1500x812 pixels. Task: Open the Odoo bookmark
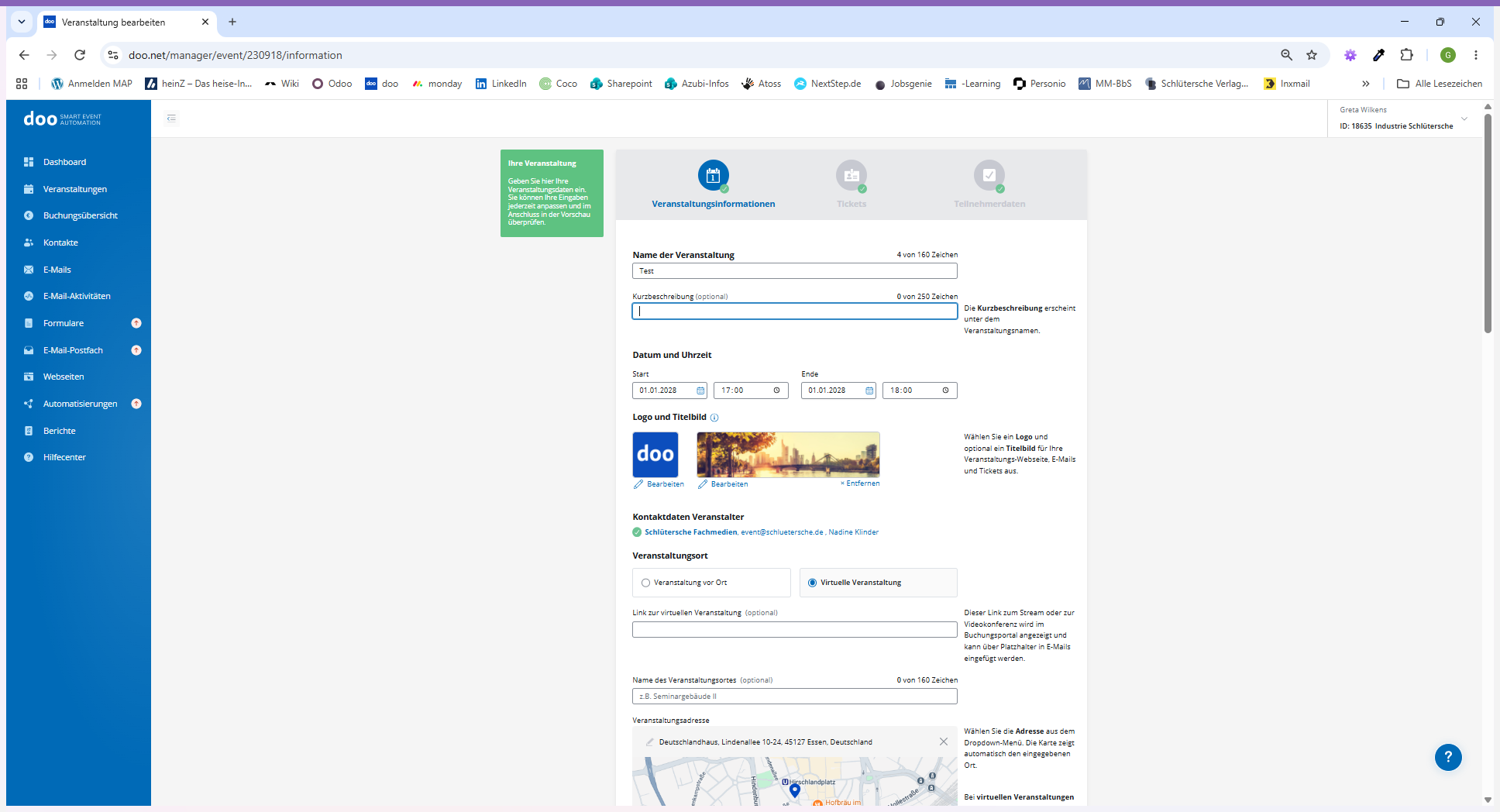point(332,84)
